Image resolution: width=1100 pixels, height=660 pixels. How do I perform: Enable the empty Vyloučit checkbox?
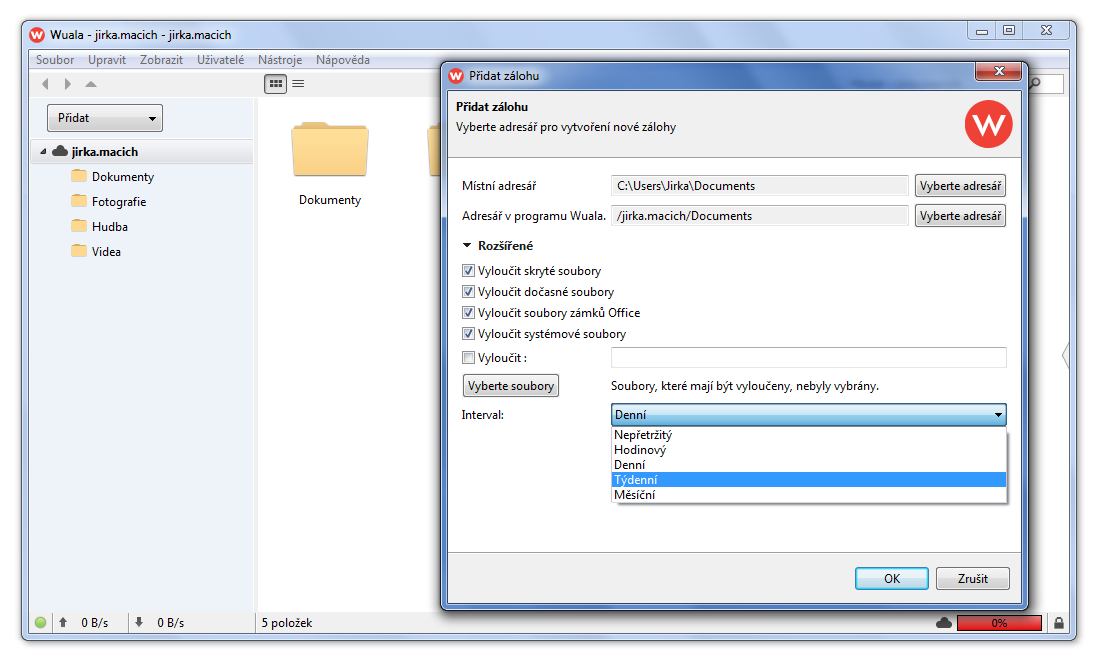(468, 358)
